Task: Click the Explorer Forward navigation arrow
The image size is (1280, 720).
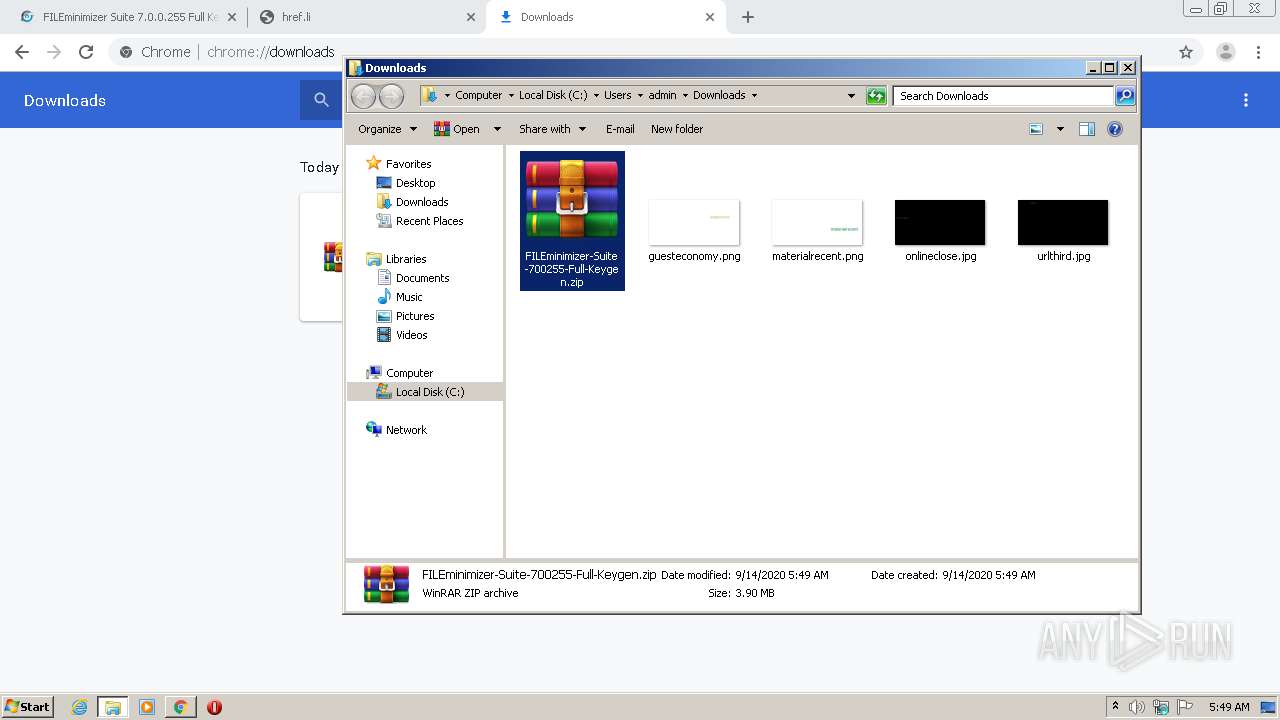Action: 391,96
